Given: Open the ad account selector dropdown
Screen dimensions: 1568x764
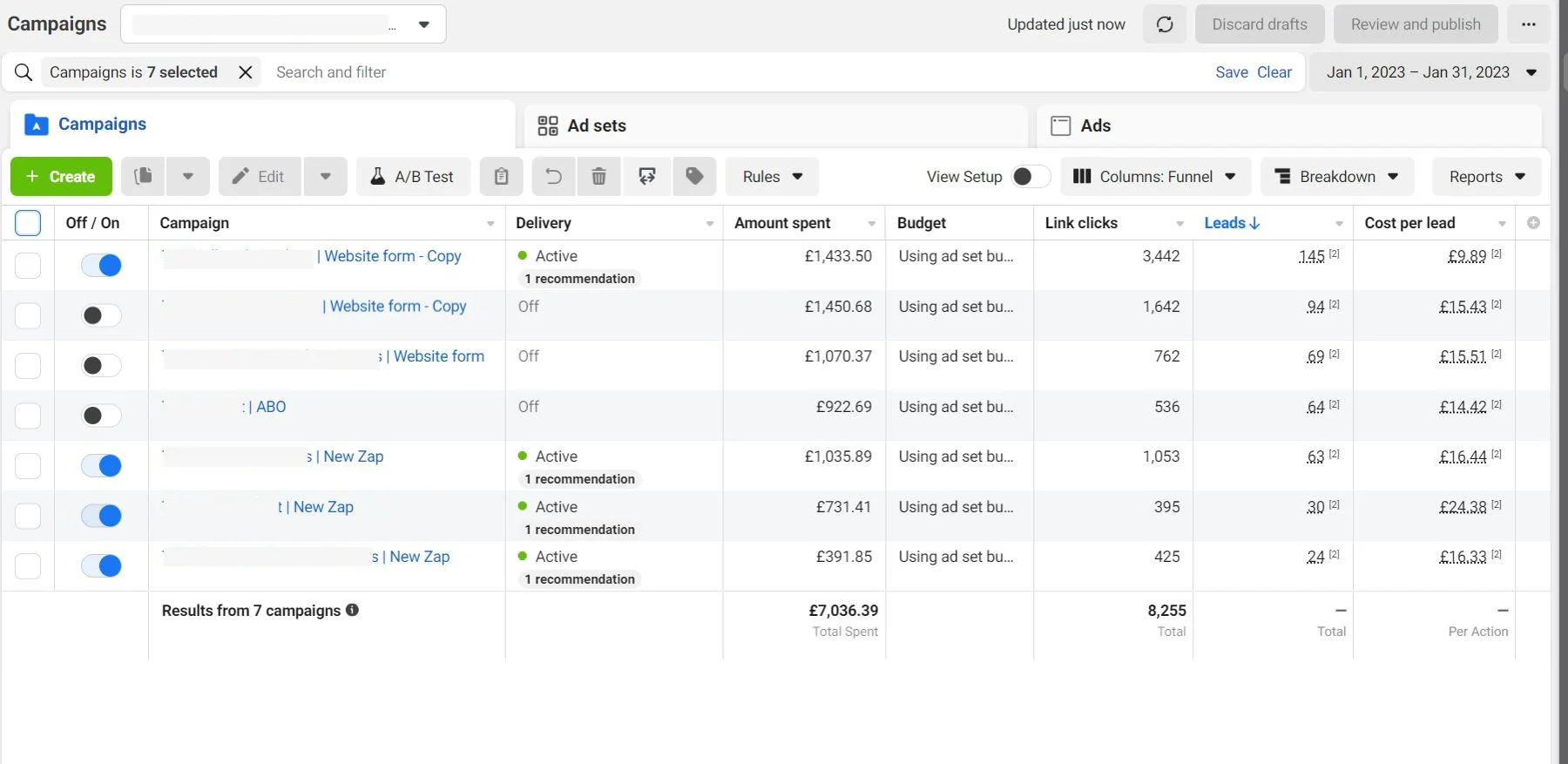Looking at the screenshot, I should tap(283, 24).
